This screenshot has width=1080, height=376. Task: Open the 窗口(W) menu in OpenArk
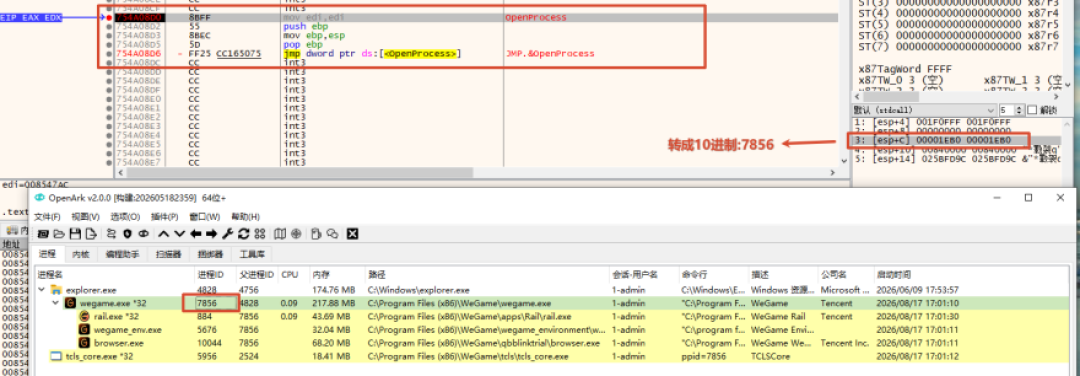(x=204, y=217)
